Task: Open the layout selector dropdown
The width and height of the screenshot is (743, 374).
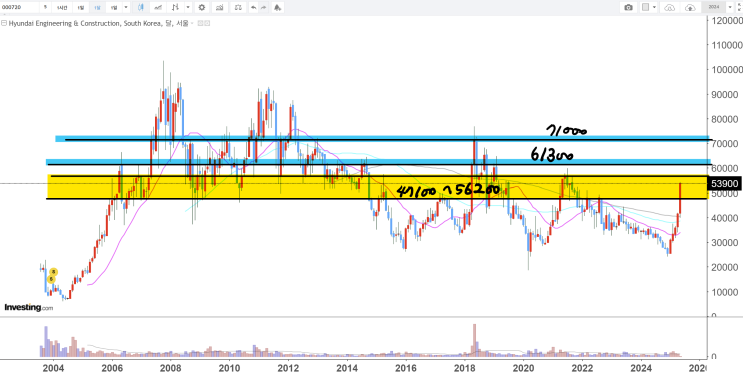Action: pyautogui.click(x=649, y=7)
